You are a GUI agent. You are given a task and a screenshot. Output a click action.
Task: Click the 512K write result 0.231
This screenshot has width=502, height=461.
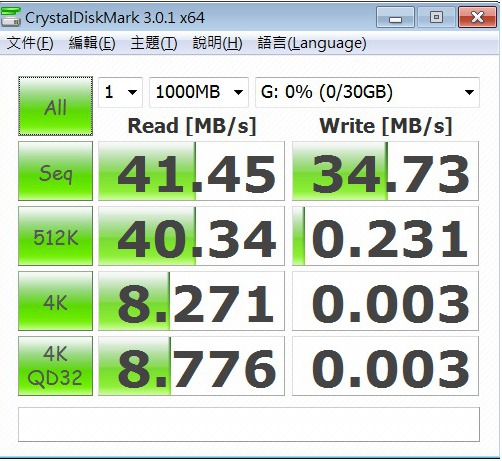(385, 236)
